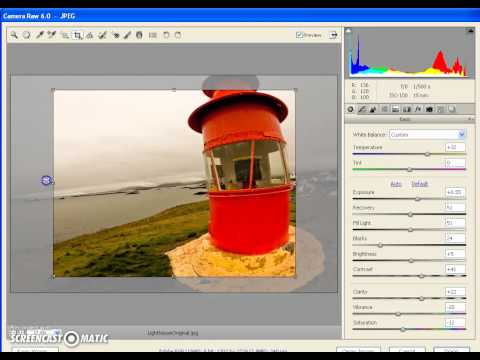Click the Brightness value field

click(x=455, y=254)
